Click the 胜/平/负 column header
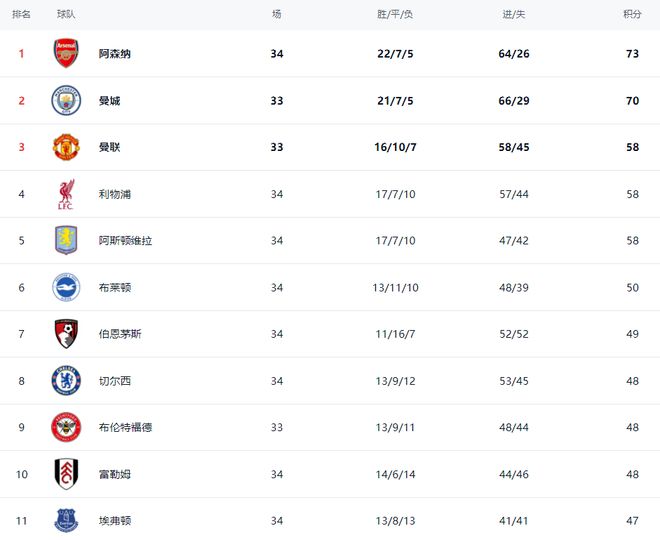Screen dimensions: 660x540 click(x=394, y=14)
